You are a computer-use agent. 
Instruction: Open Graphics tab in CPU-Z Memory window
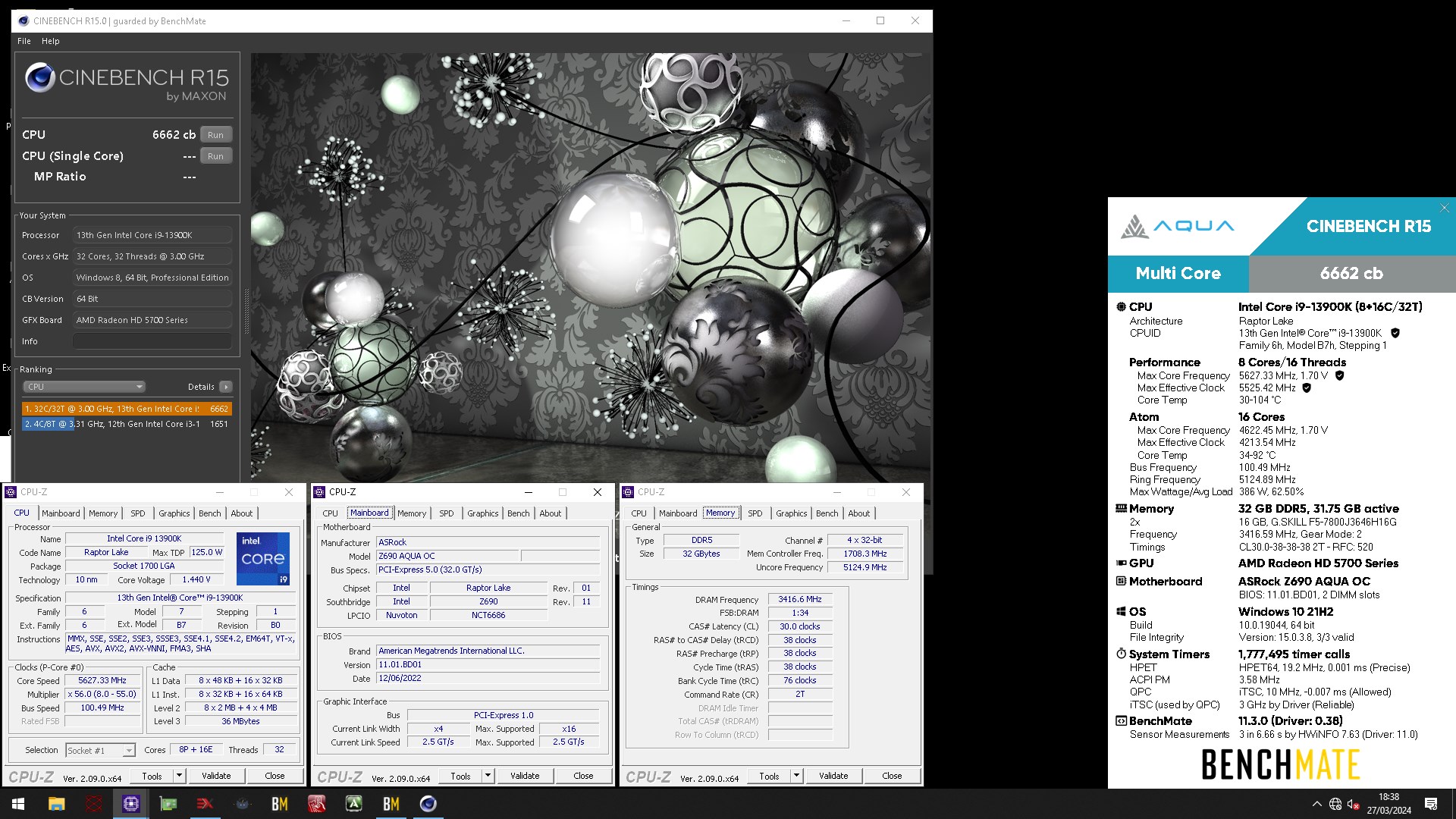(792, 513)
